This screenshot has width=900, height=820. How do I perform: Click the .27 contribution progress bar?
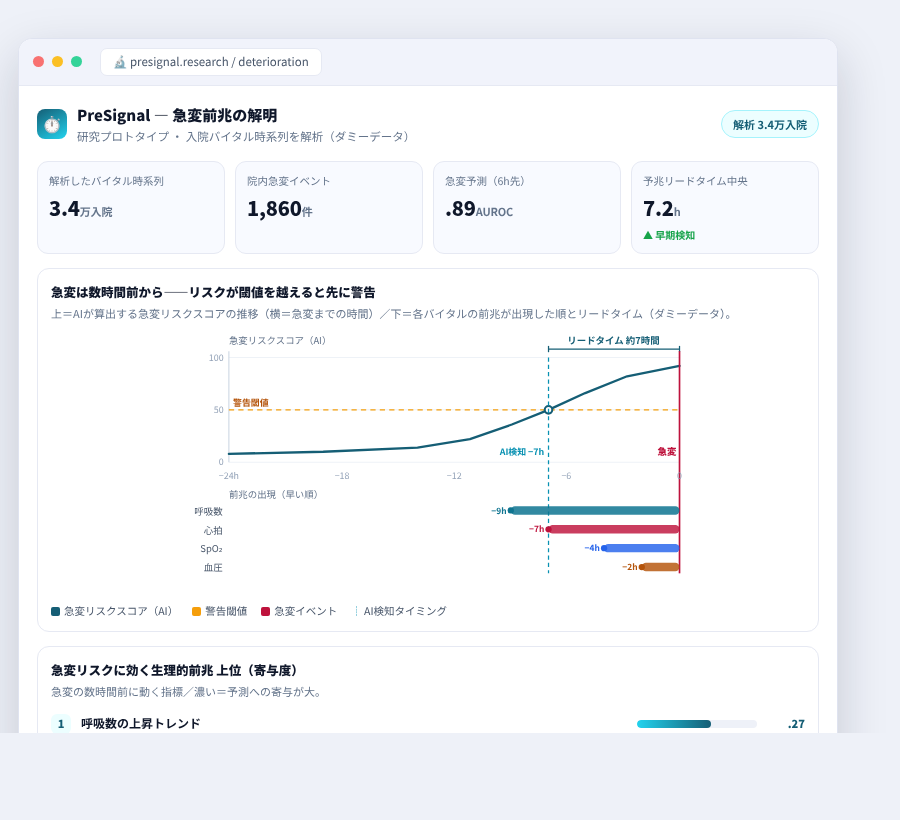click(697, 724)
